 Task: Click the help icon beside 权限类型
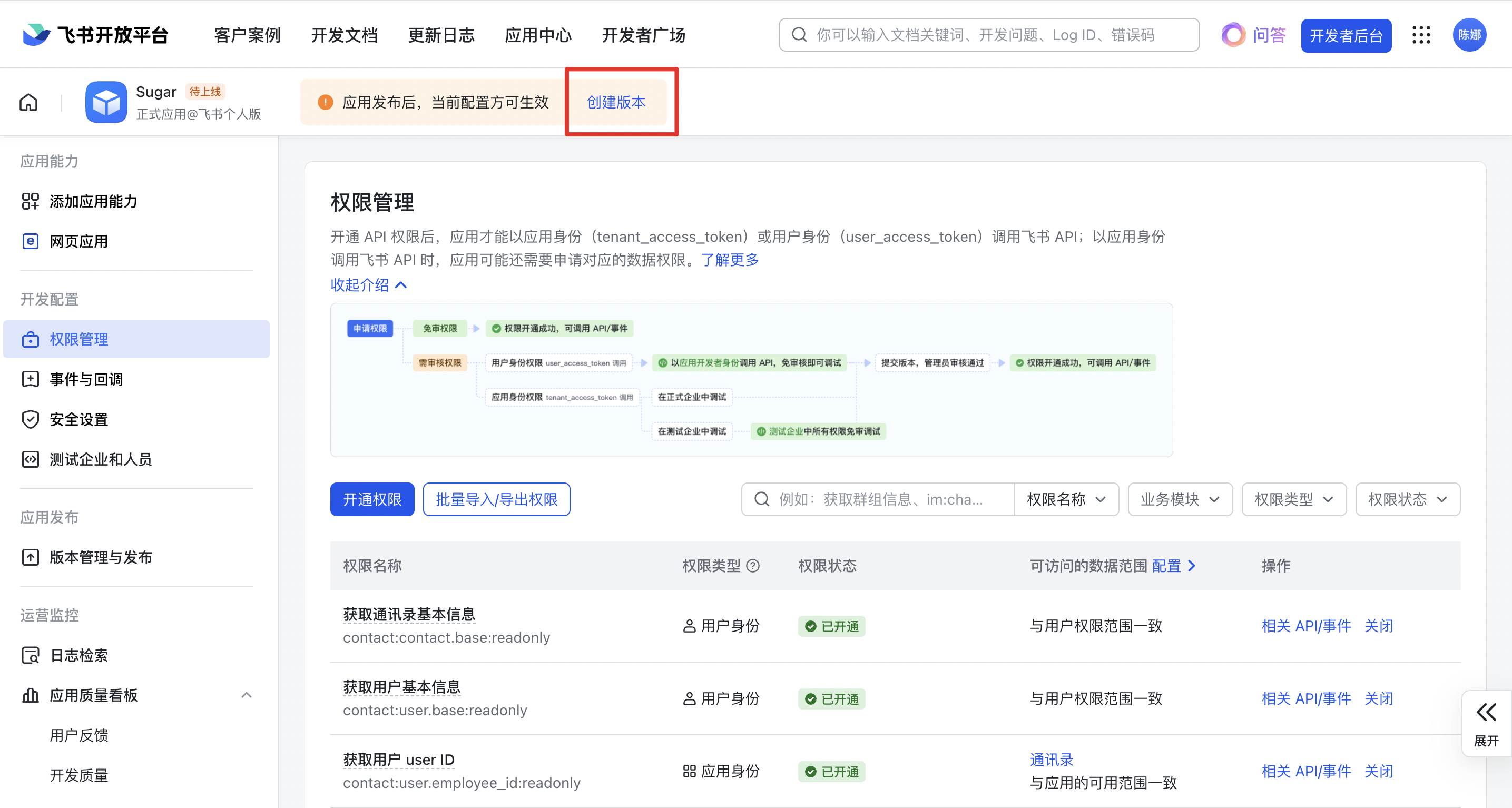[x=752, y=566]
